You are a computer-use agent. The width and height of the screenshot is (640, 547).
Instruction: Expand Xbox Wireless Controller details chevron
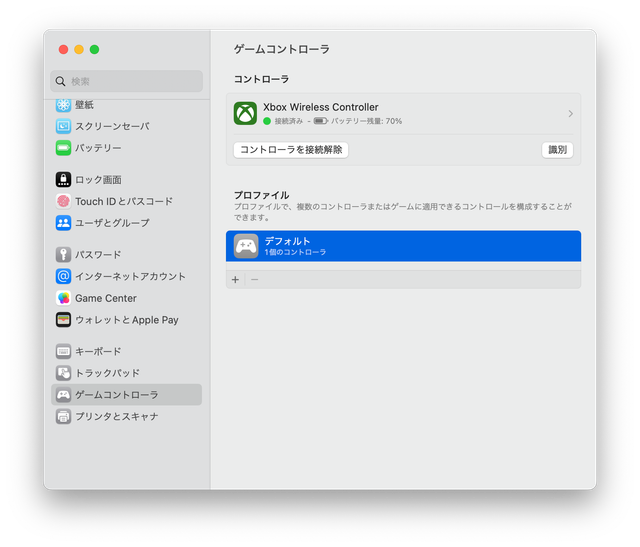click(571, 113)
